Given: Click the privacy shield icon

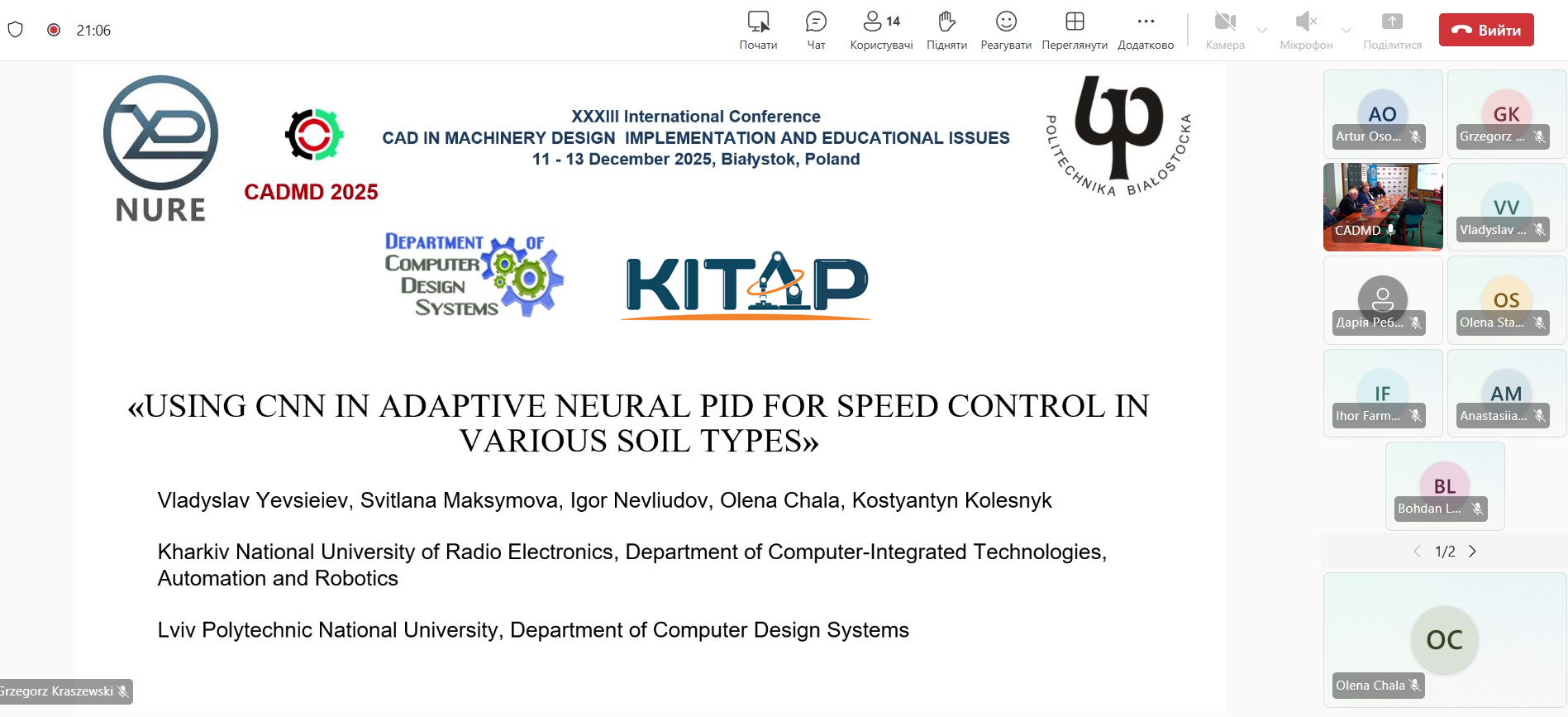Looking at the screenshot, I should 15,30.
